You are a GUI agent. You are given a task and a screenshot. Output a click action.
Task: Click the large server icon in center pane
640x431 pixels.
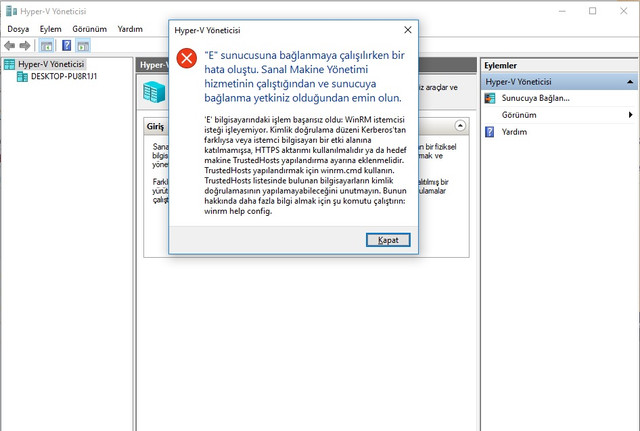coord(154,91)
